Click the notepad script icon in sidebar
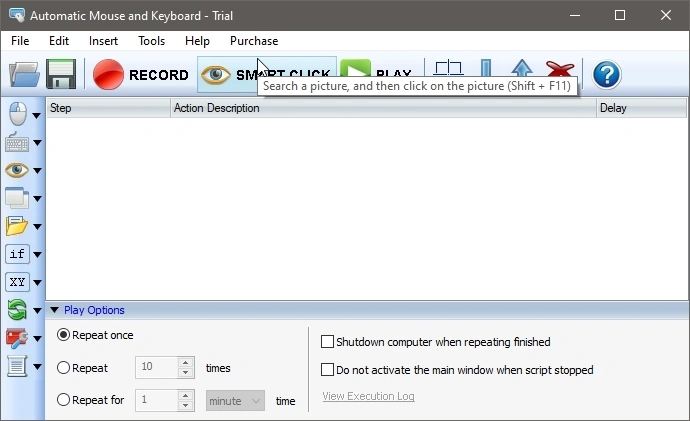This screenshot has width=690, height=421. point(17,366)
